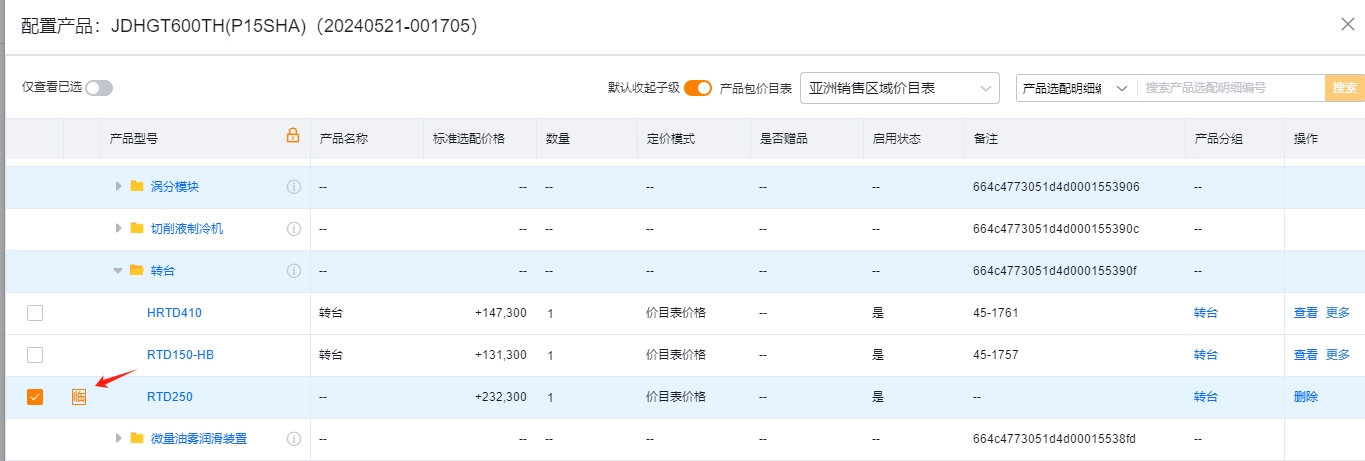Viewport: 1365px width, 461px height.
Task: Click the info icon in 切削液制冷机 row
Action: point(294,229)
